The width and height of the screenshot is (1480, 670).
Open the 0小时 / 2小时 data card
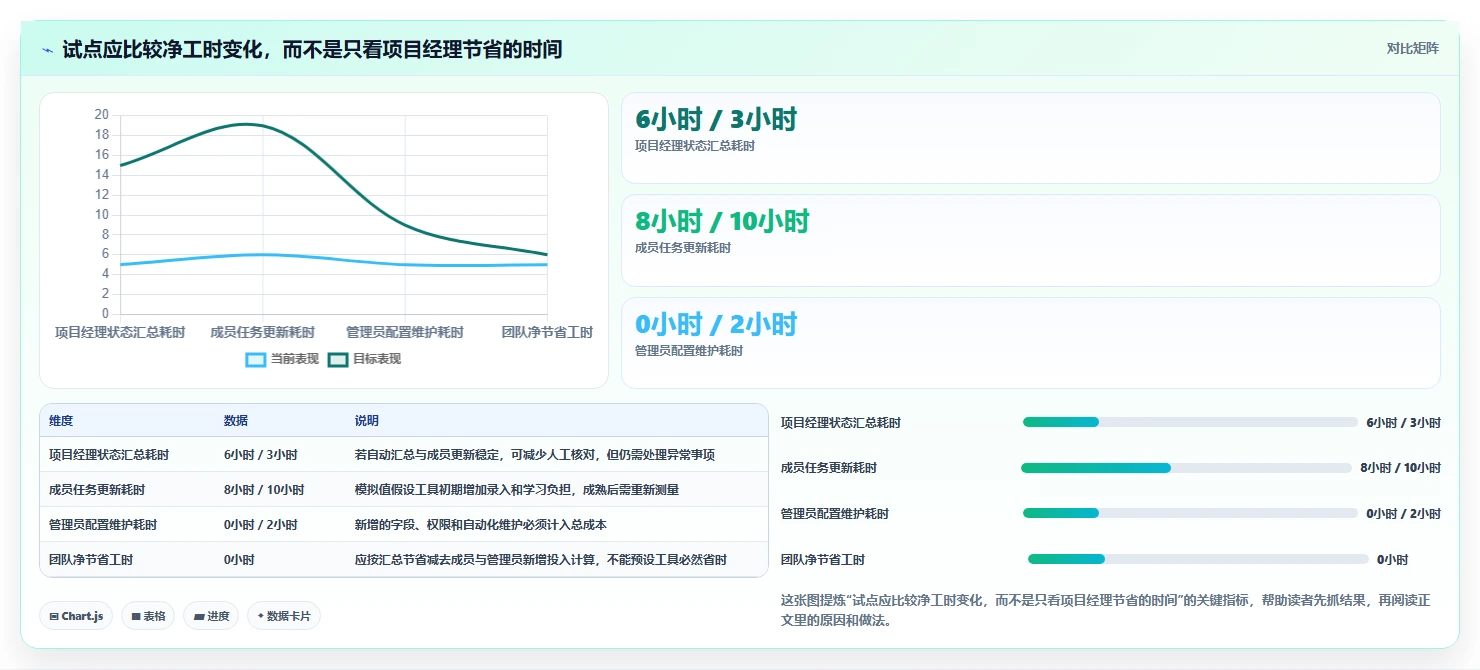(x=1031, y=343)
